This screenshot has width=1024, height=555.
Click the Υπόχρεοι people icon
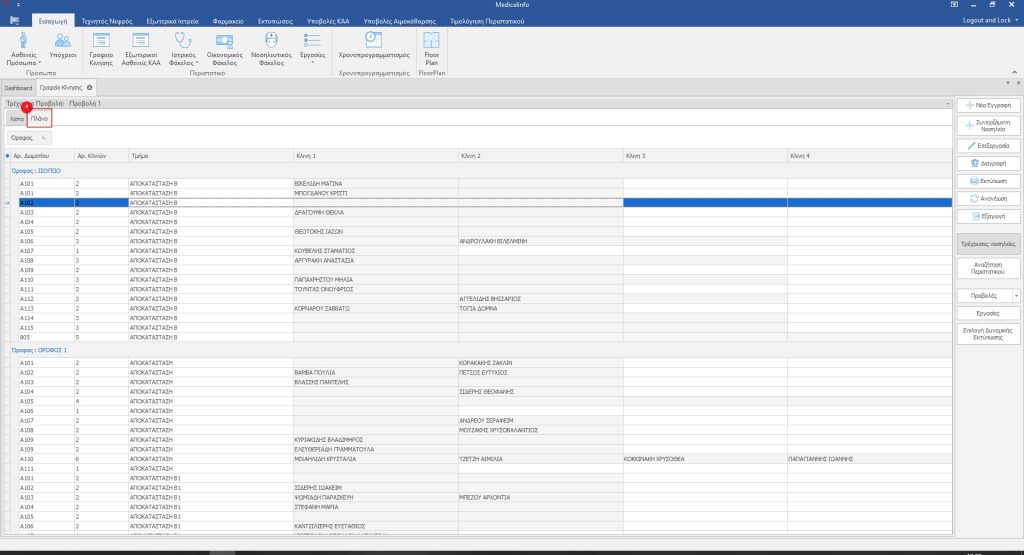[63, 41]
